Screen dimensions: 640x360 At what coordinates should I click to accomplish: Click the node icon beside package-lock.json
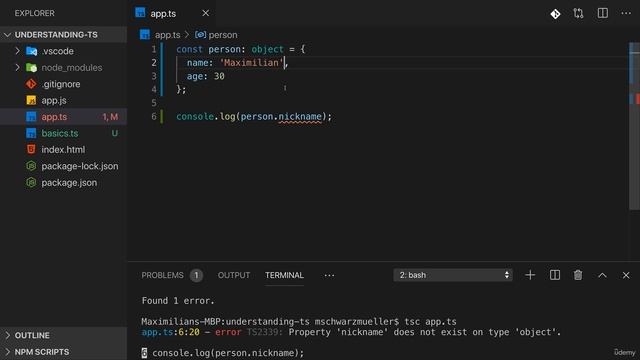coord(31,166)
